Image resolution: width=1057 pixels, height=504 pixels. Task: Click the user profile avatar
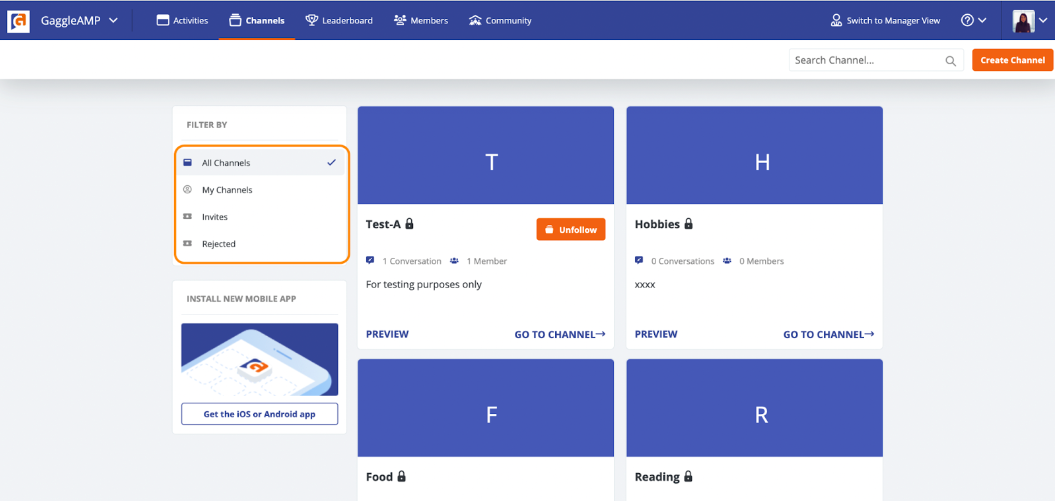click(x=1023, y=21)
